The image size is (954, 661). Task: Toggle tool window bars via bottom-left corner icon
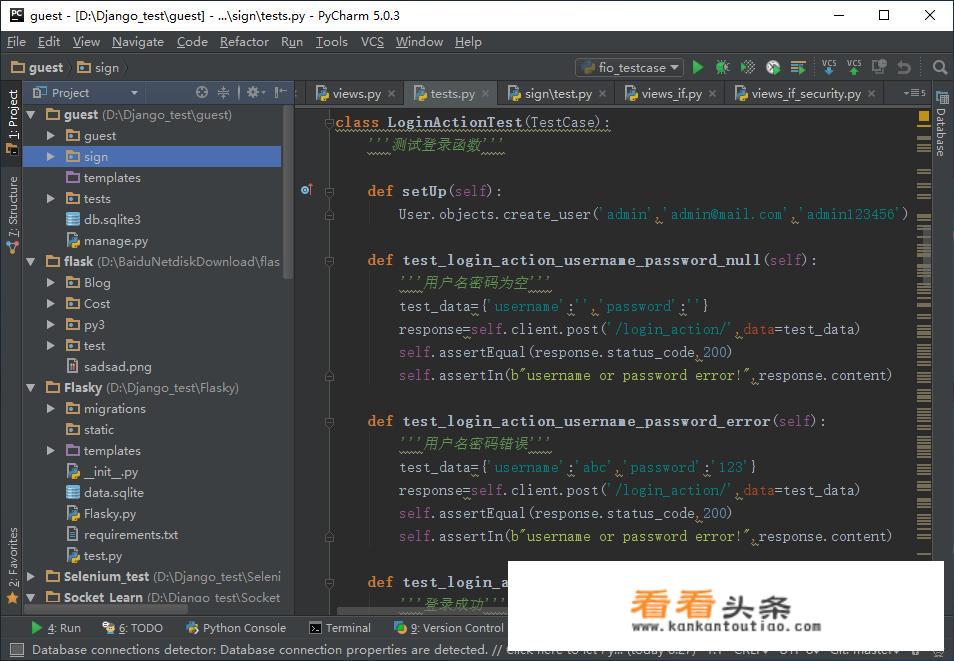tap(17, 649)
